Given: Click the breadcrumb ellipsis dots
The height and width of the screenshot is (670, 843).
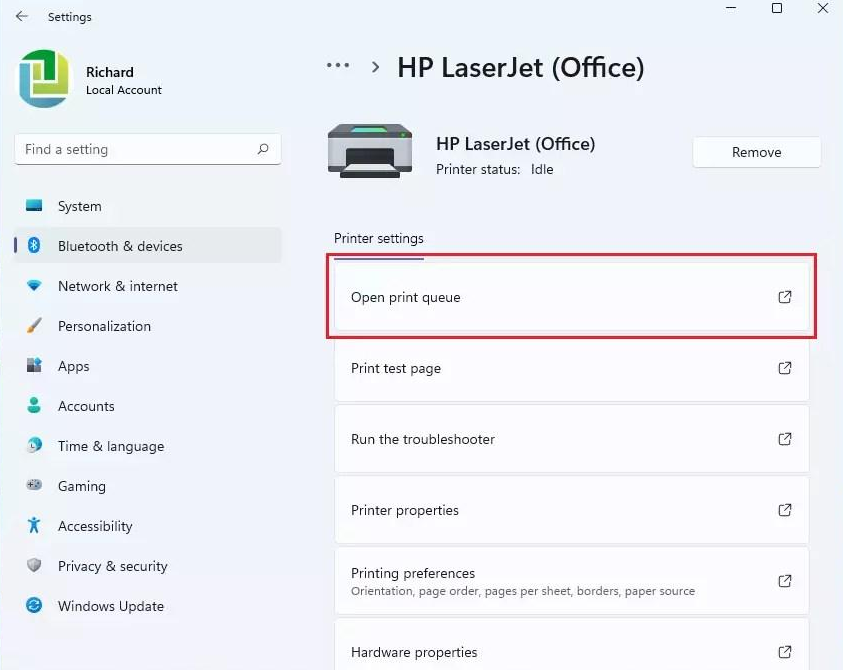Looking at the screenshot, I should [x=338, y=66].
